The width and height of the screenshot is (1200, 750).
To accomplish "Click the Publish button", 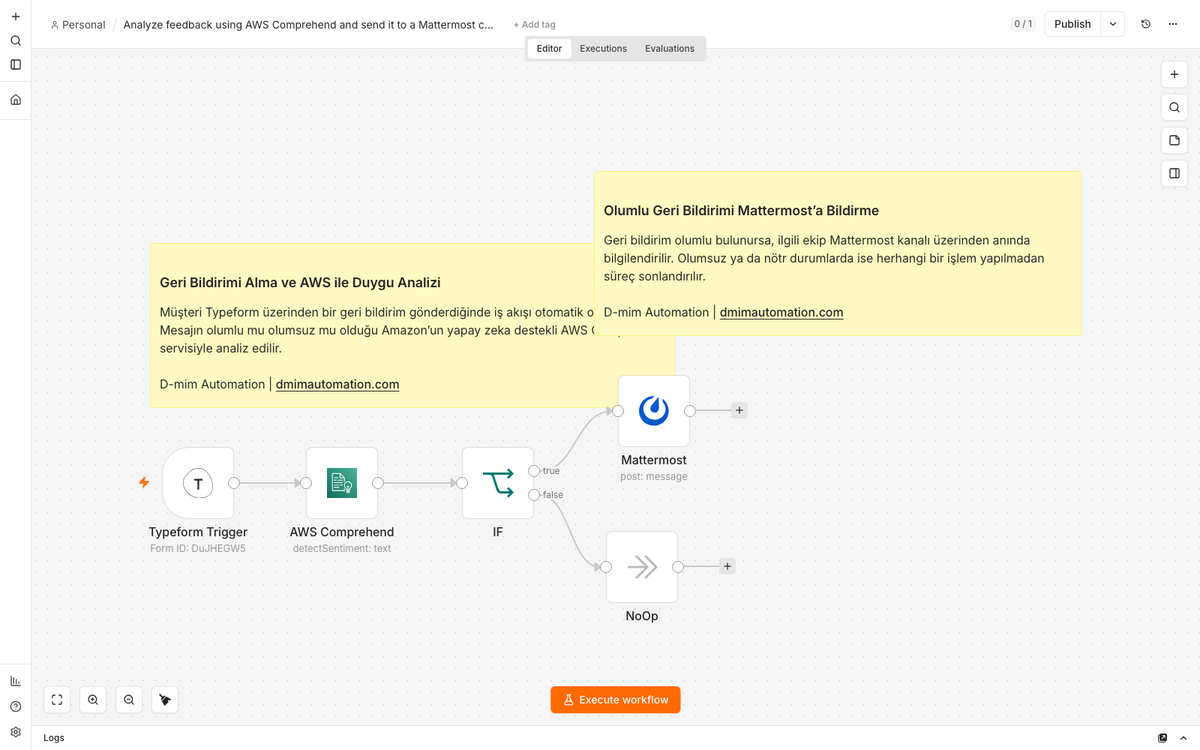I will 1073,24.
